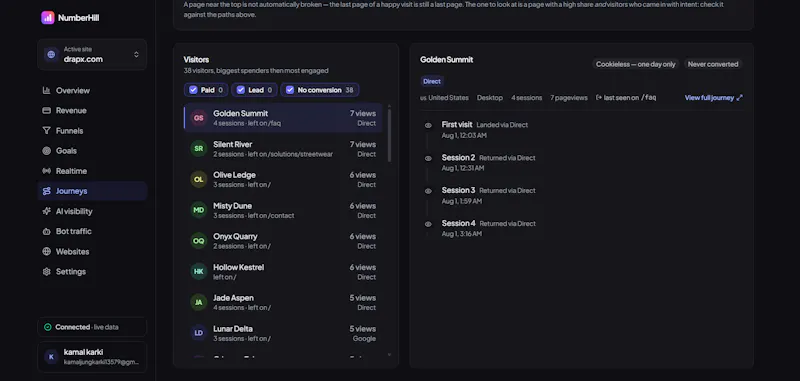Select the Jade Aspen visitor row
The image size is (800, 381).
click(x=283, y=302)
